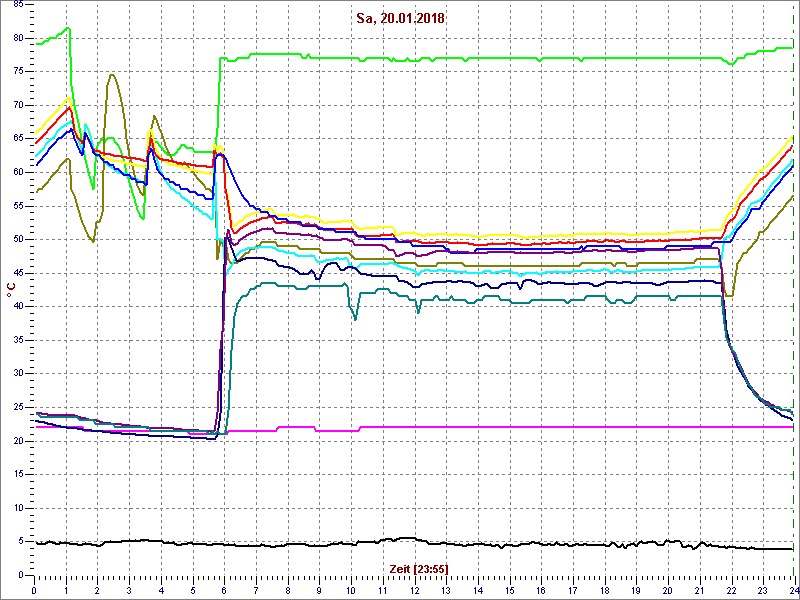Click hour "2" on the time axis
Viewport: 800px width, 600px height.
(x=97, y=590)
